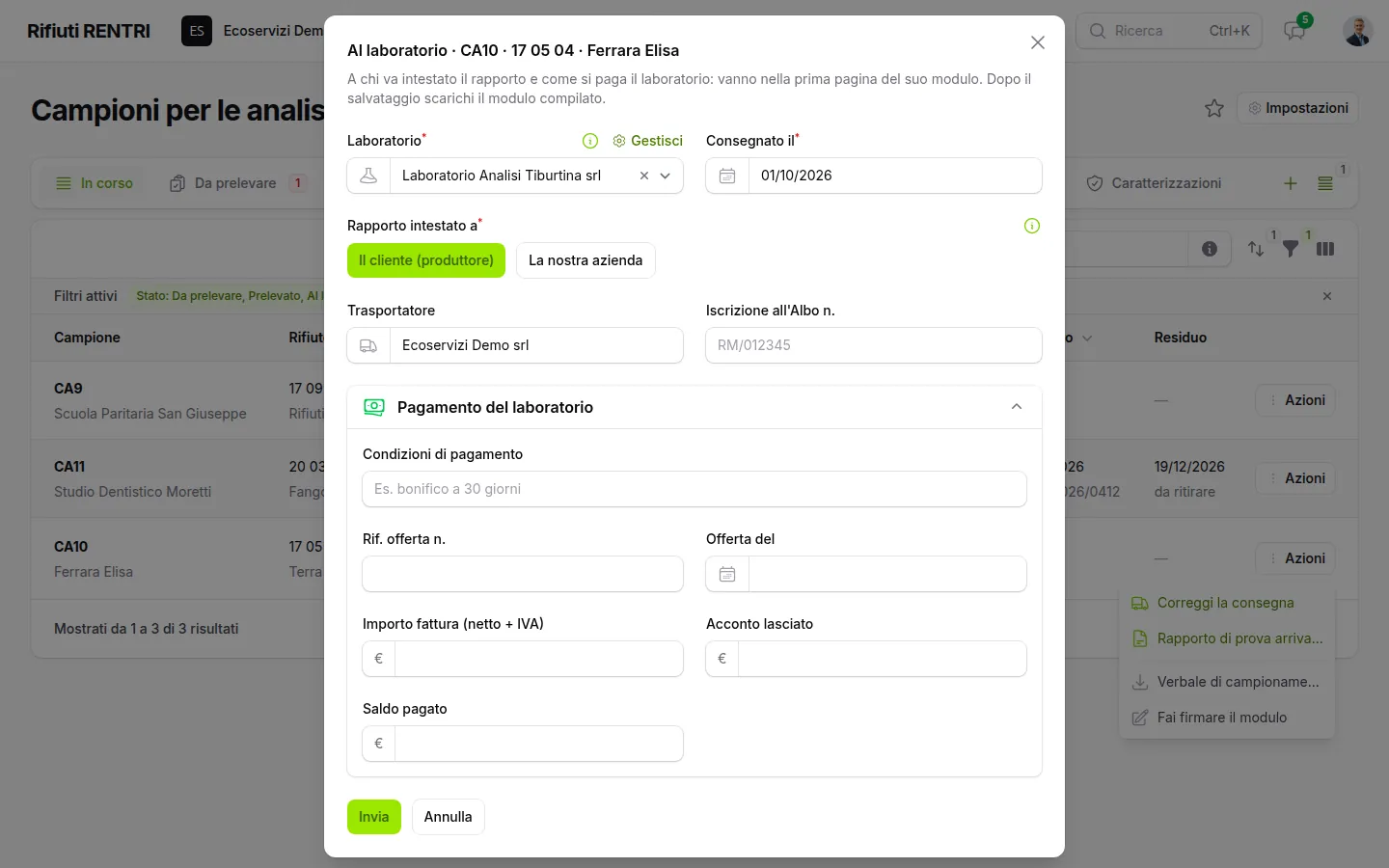Click the Residuo column header

tap(1181, 338)
